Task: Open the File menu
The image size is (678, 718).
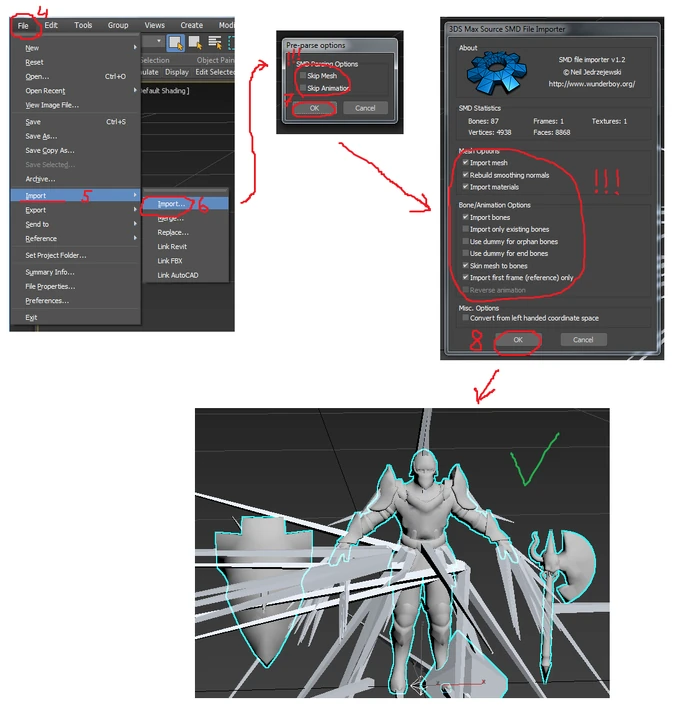Action: pos(23,26)
